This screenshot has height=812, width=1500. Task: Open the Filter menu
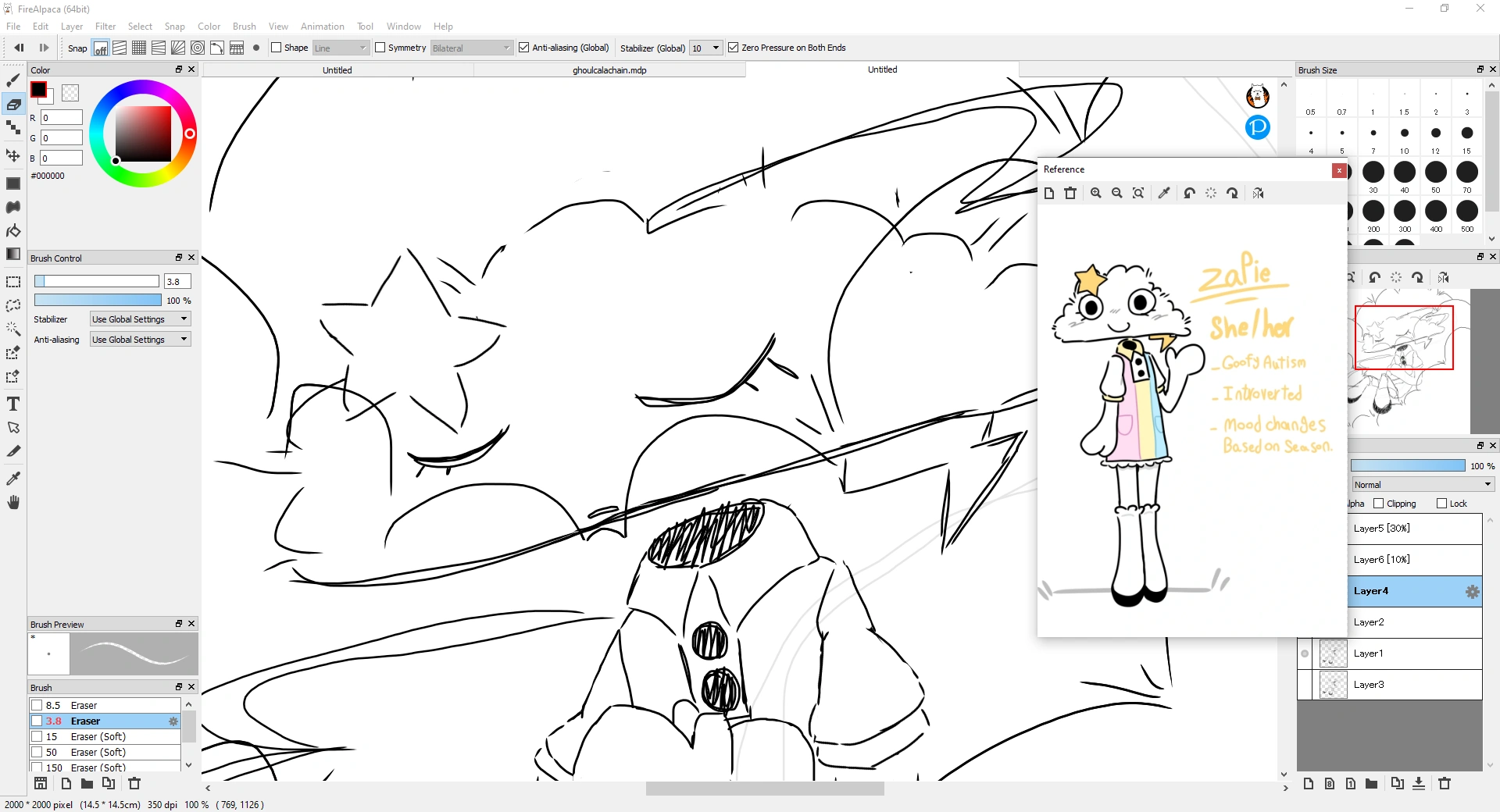(105, 26)
